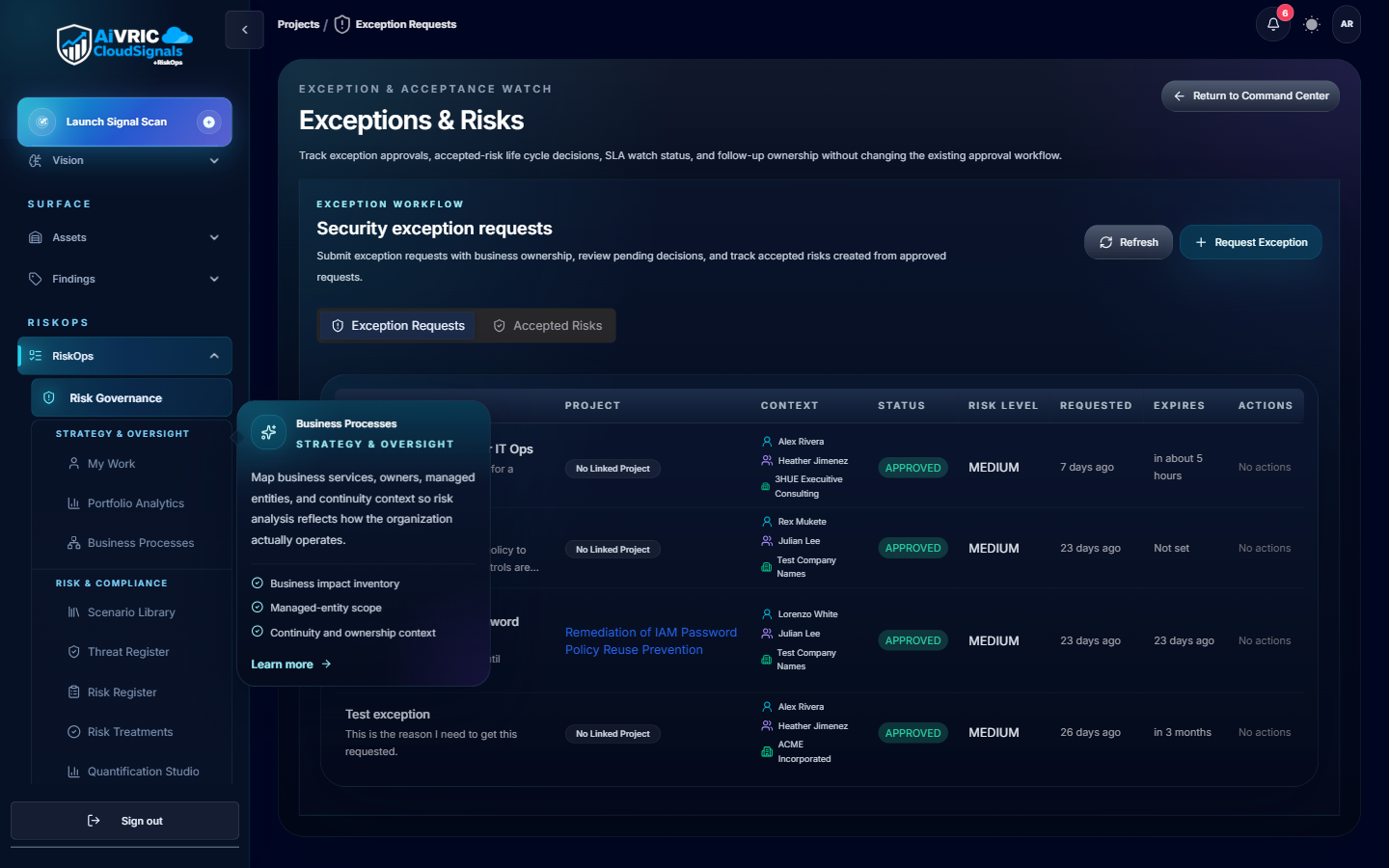Click the AIVRIC CloudSignals logo
The image size is (1389, 868).
tap(124, 45)
